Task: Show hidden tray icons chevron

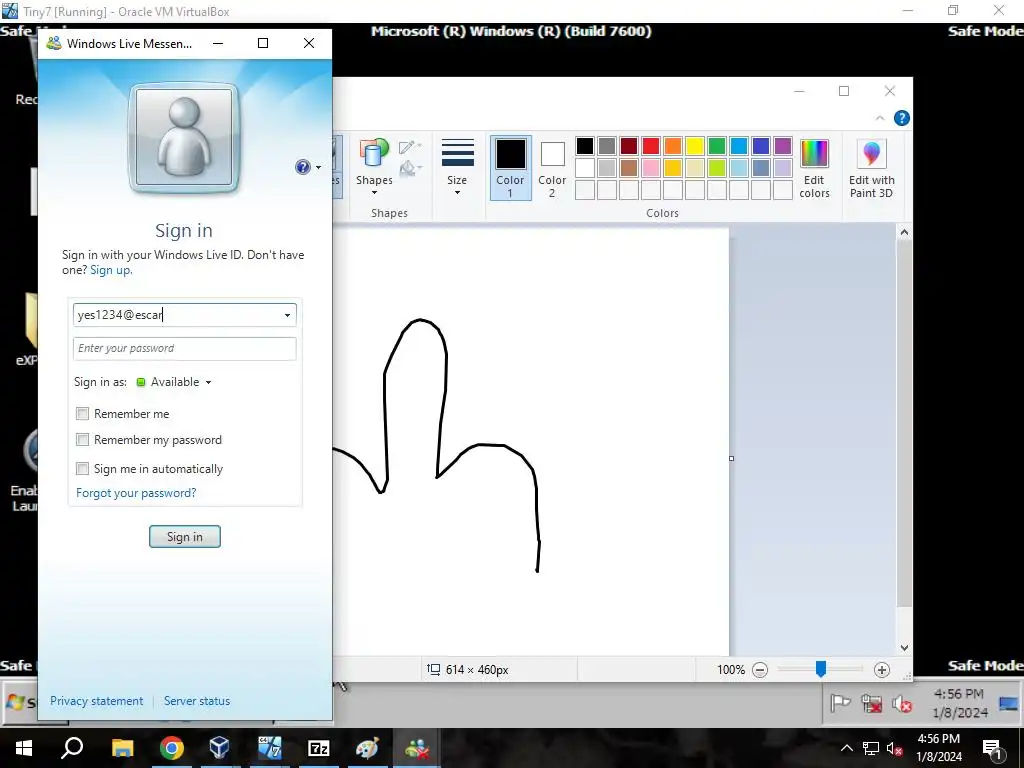Action: [846, 748]
